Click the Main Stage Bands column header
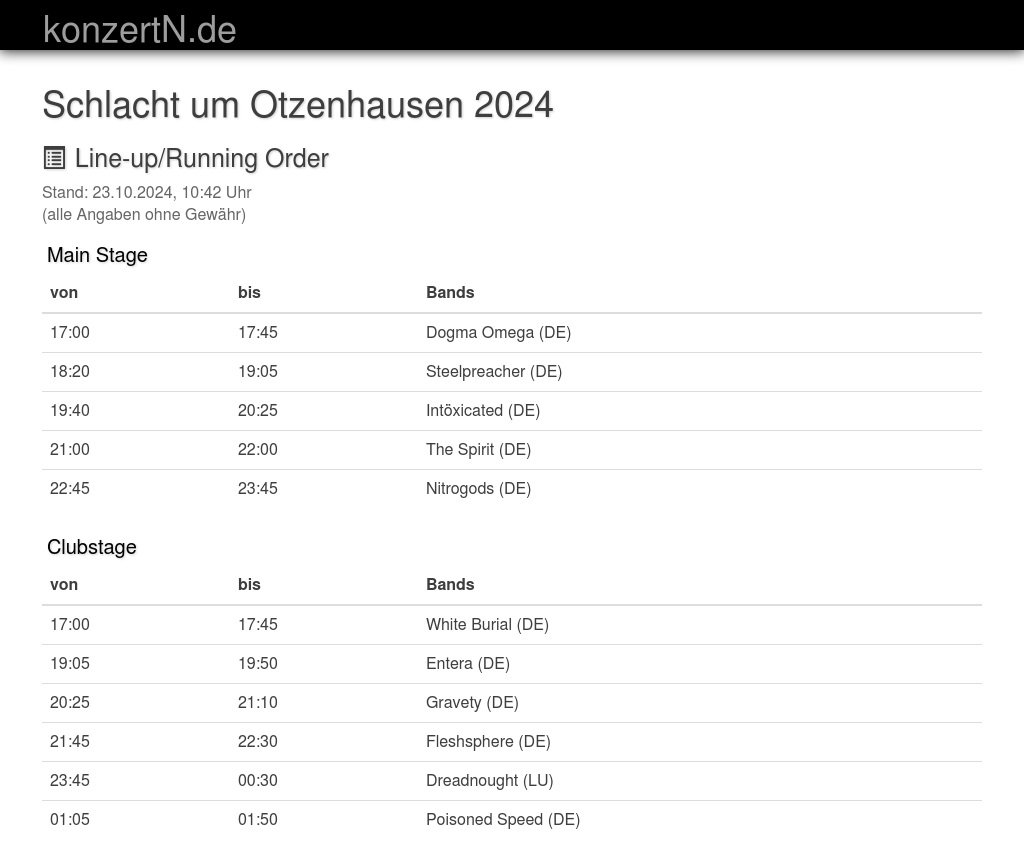Screen dimensions: 1024x859 coord(450,292)
